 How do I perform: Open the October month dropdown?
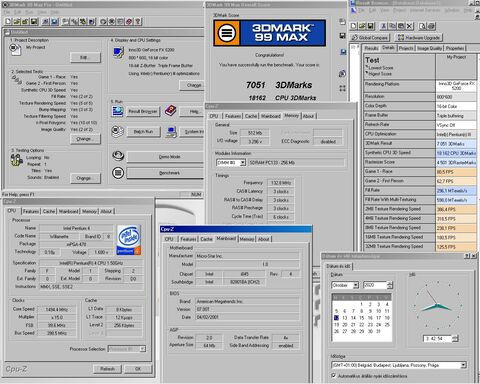[x=356, y=285]
